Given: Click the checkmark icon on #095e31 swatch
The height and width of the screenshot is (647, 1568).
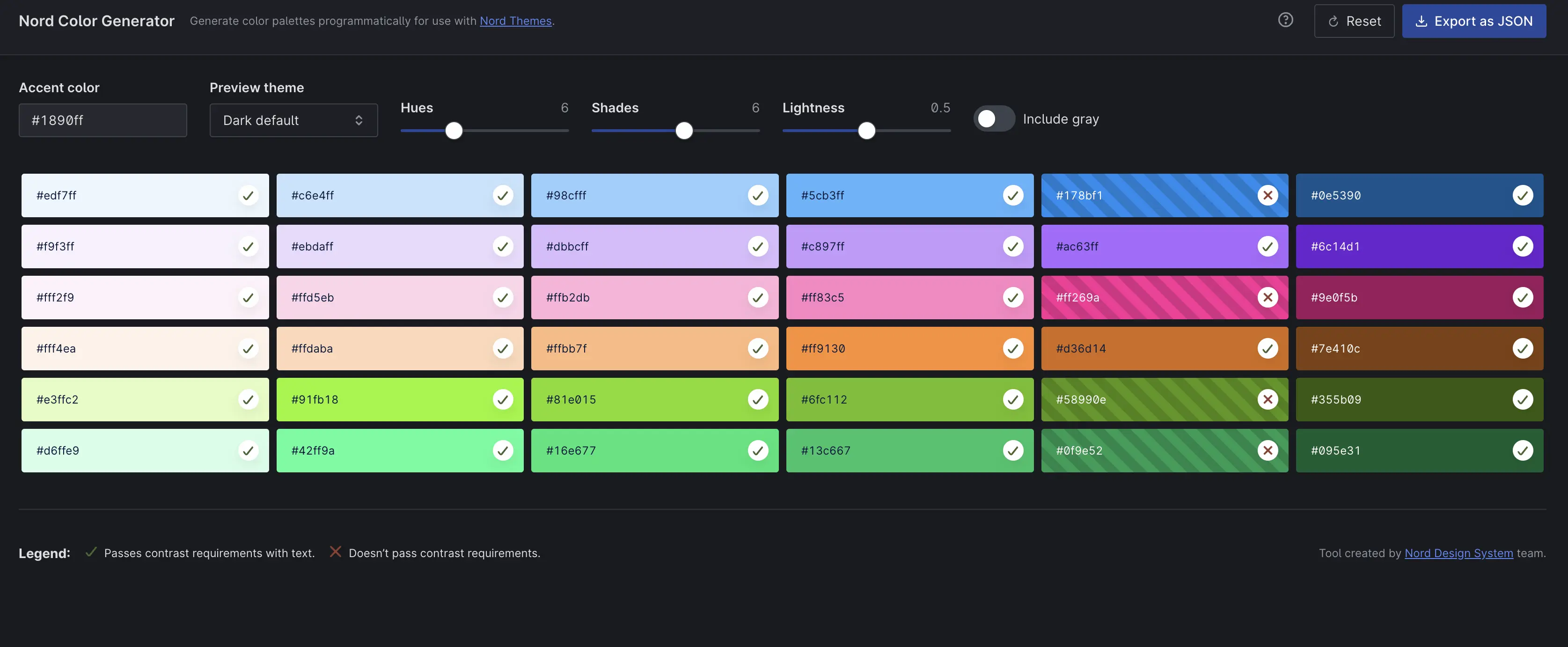Looking at the screenshot, I should coord(1522,450).
